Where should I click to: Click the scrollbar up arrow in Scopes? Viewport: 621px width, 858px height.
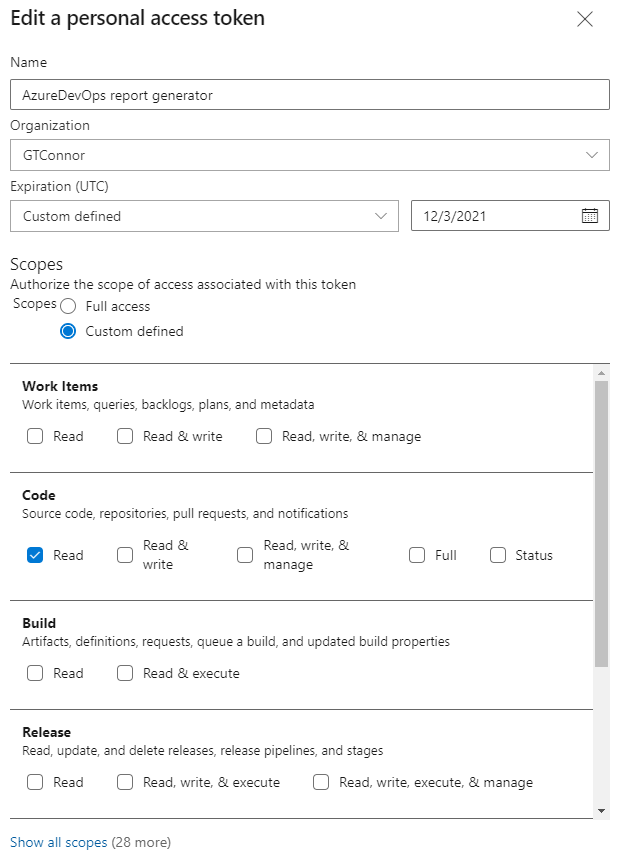[603, 371]
